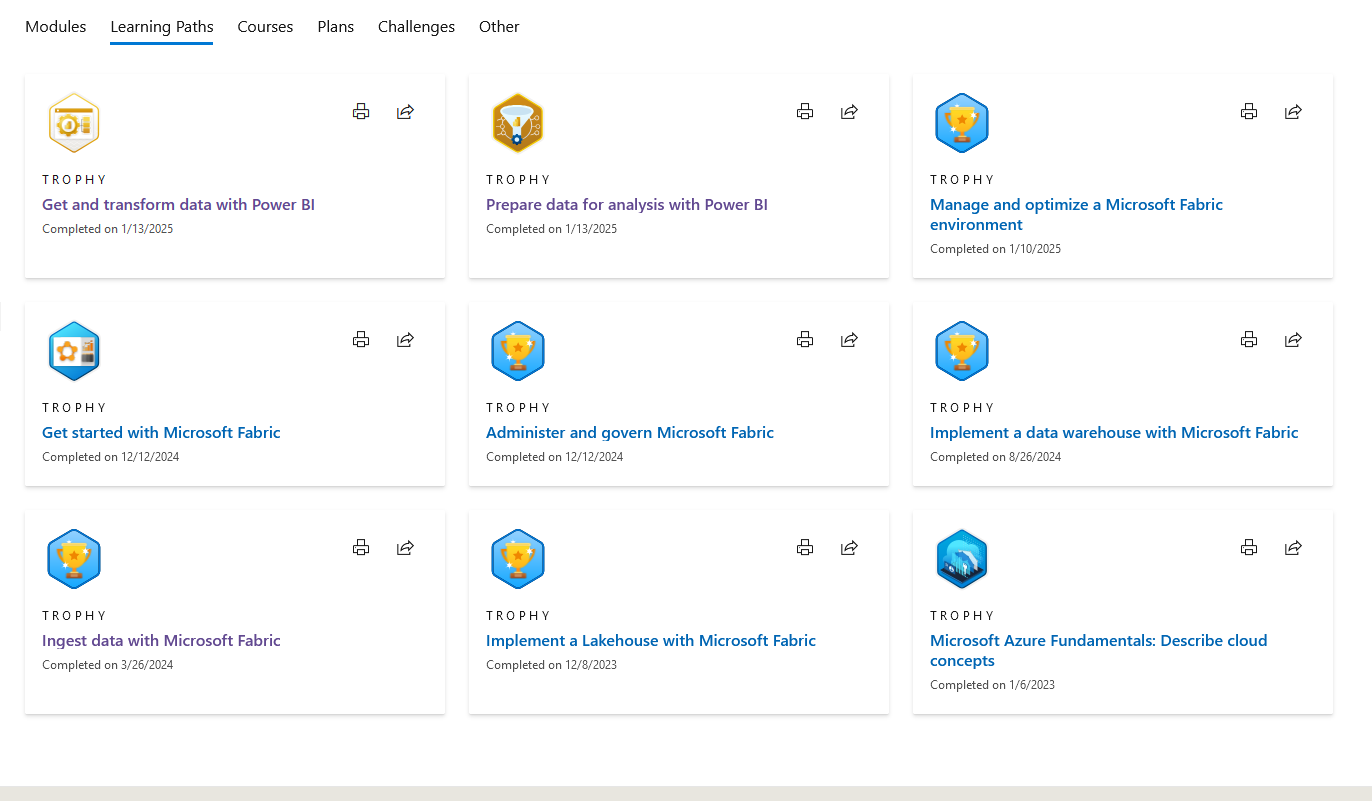Select the Learning Paths tab

[x=162, y=27]
